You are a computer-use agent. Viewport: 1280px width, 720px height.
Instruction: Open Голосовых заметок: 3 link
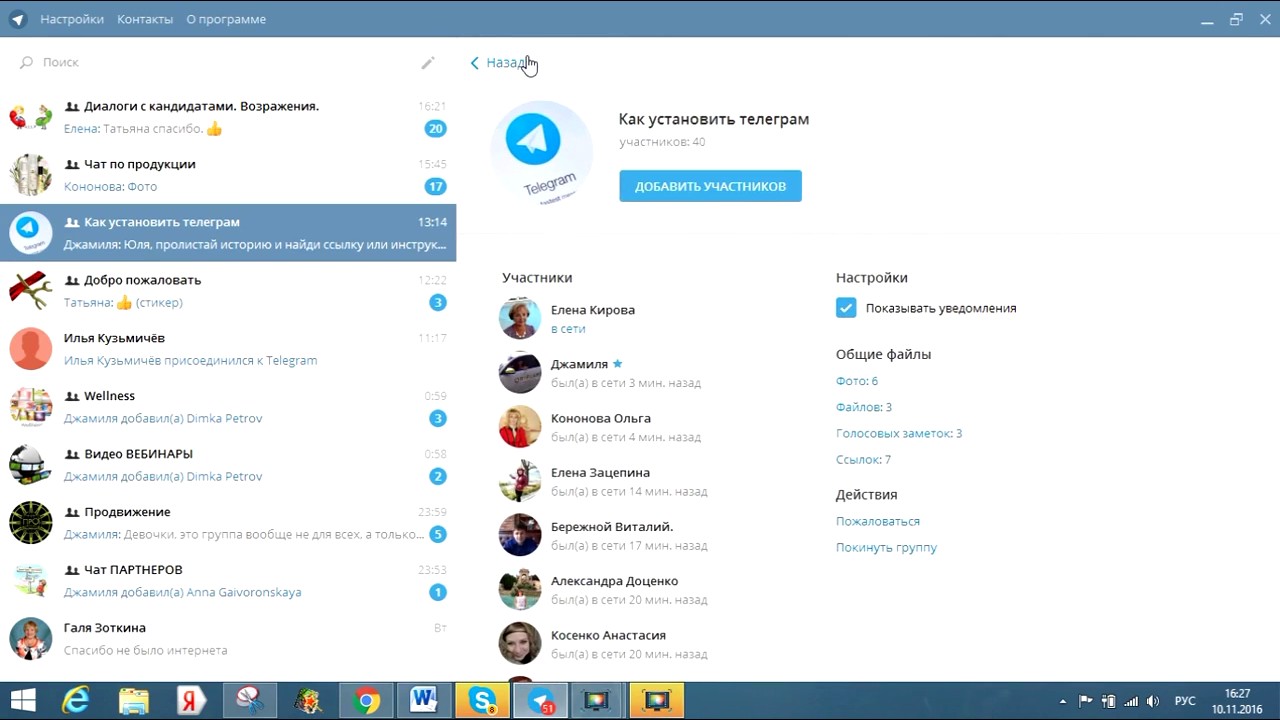tap(899, 433)
